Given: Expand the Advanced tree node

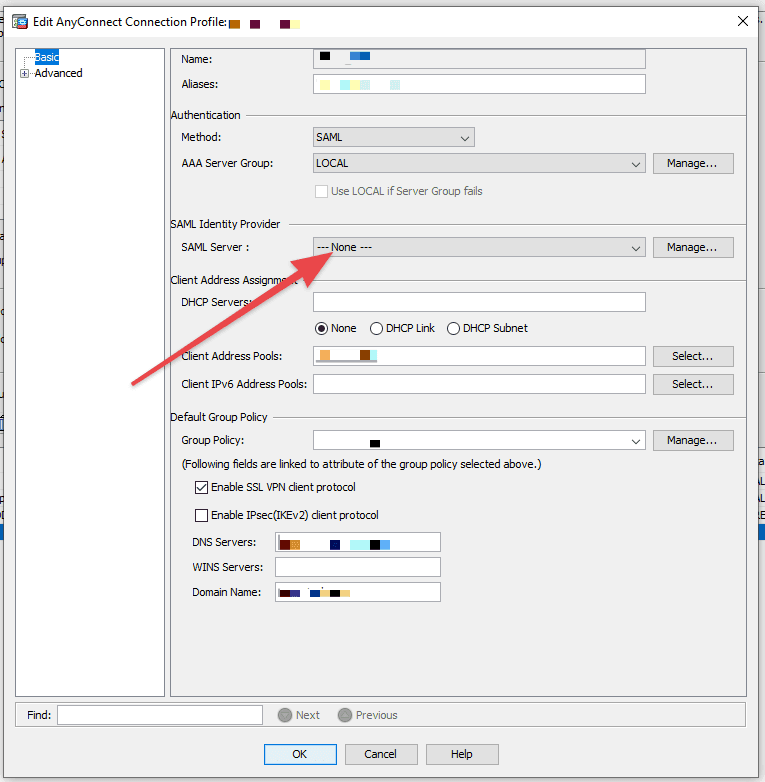Looking at the screenshot, I should [x=24, y=73].
